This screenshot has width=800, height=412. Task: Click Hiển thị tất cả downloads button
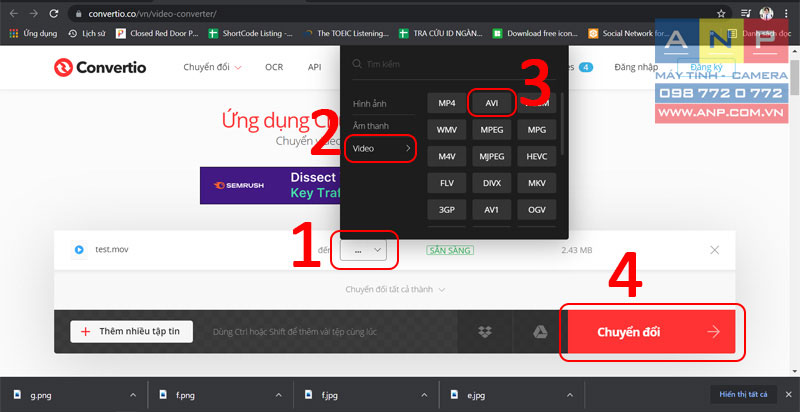[x=743, y=394]
